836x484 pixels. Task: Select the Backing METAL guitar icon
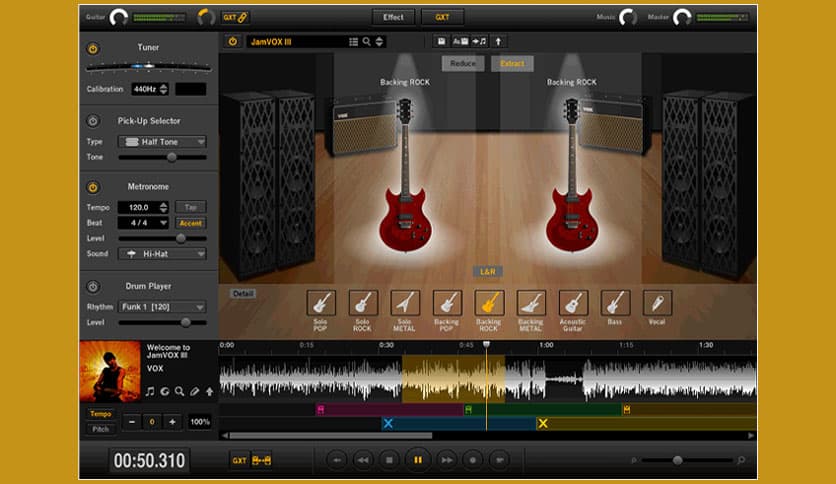coord(532,303)
